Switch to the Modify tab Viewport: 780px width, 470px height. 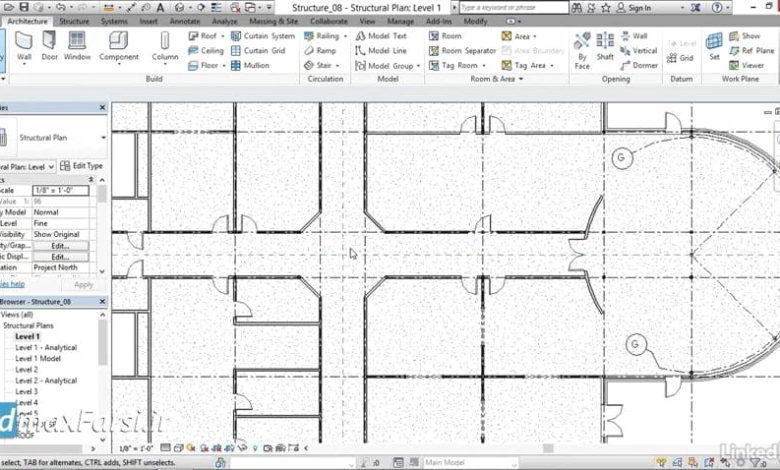(x=475, y=21)
